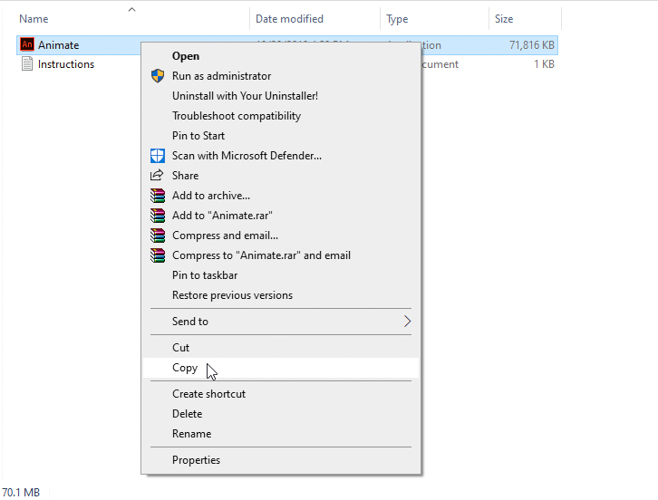Select Delete from the context menu
658x500 pixels.
click(281, 414)
